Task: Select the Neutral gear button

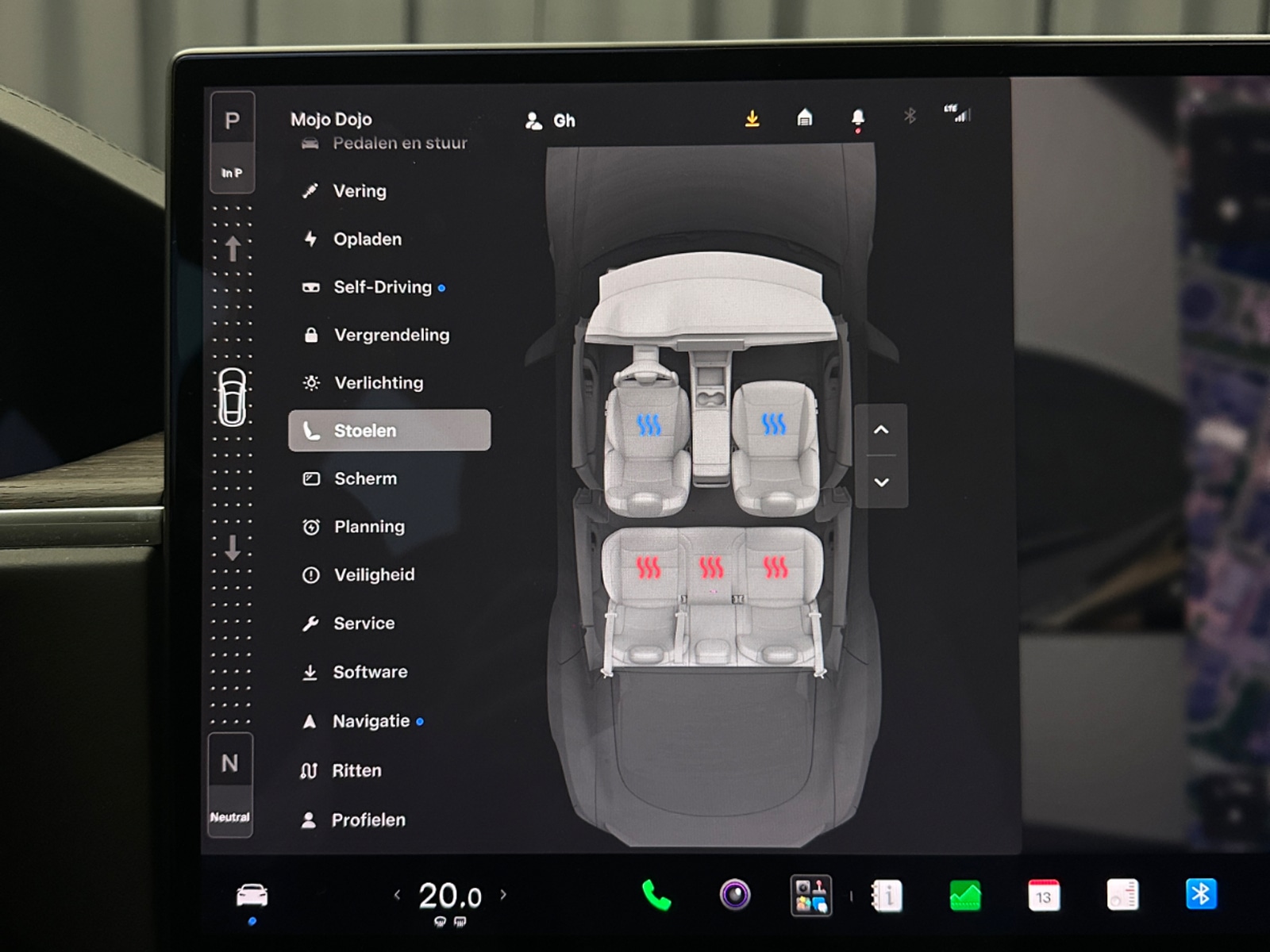Action: (230, 785)
